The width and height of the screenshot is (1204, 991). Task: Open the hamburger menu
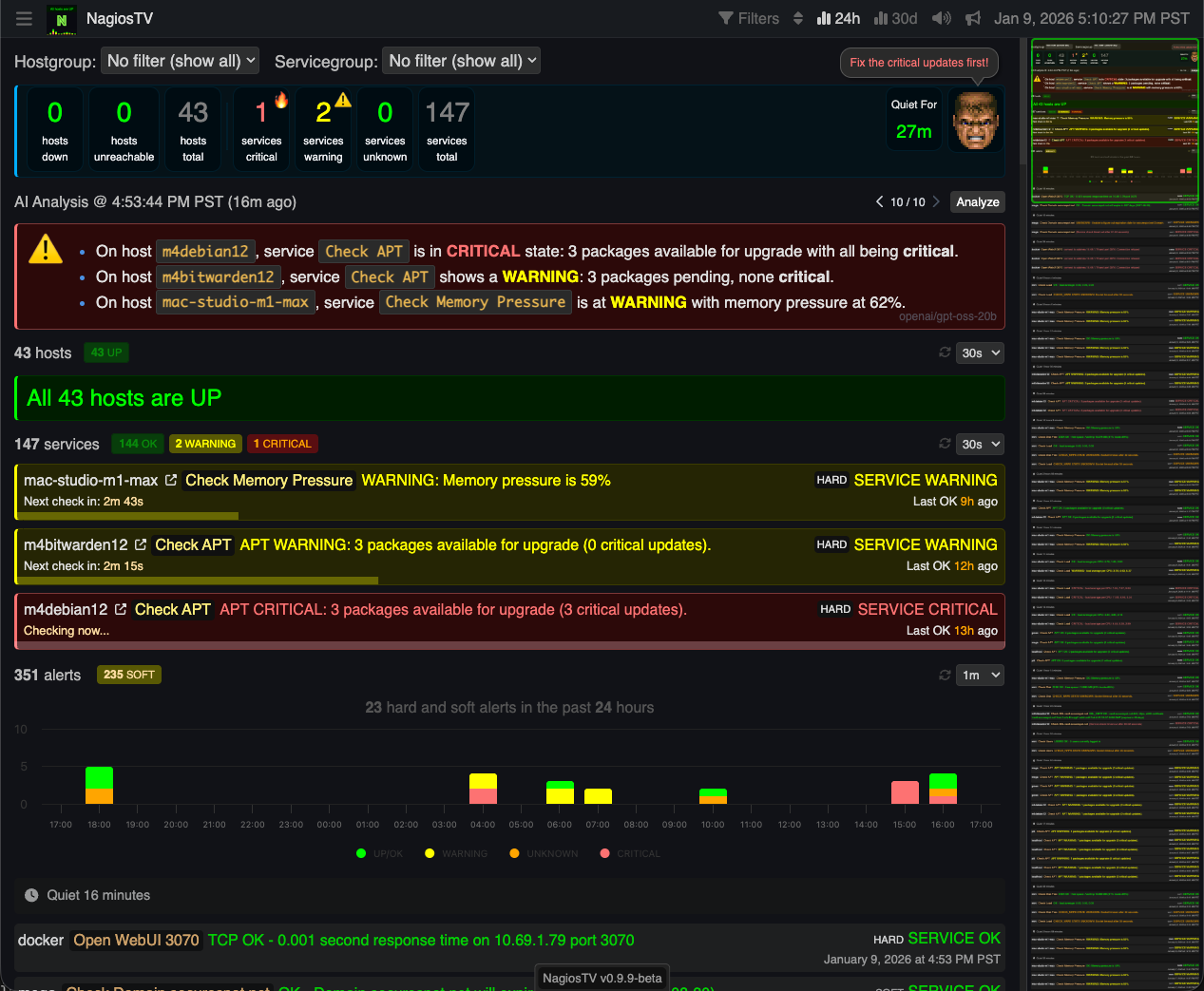[x=25, y=19]
